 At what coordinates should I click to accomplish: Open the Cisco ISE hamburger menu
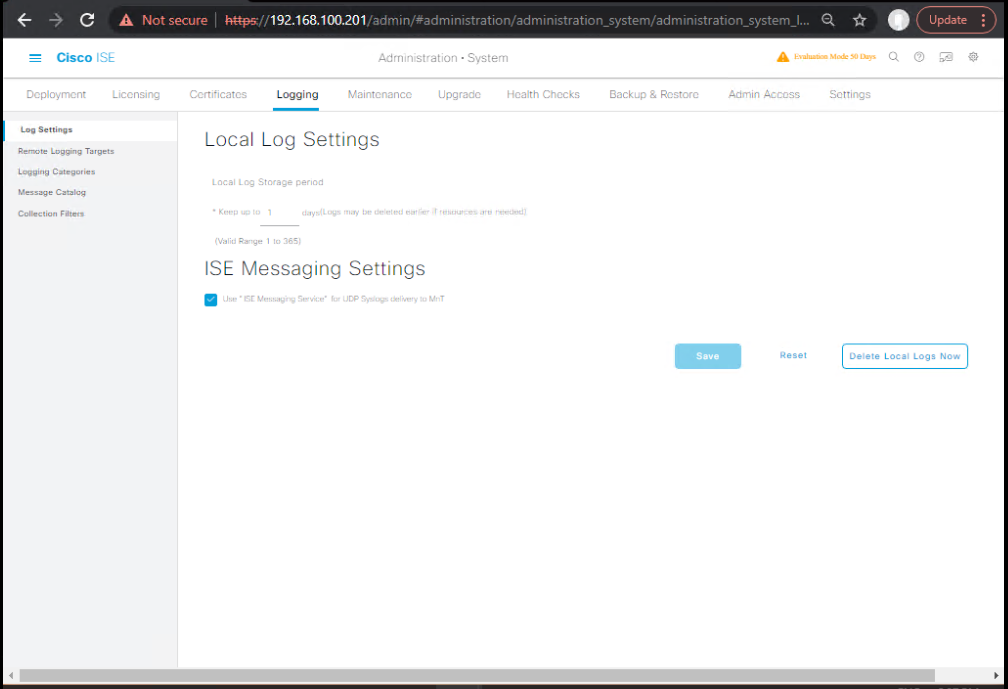pos(35,58)
